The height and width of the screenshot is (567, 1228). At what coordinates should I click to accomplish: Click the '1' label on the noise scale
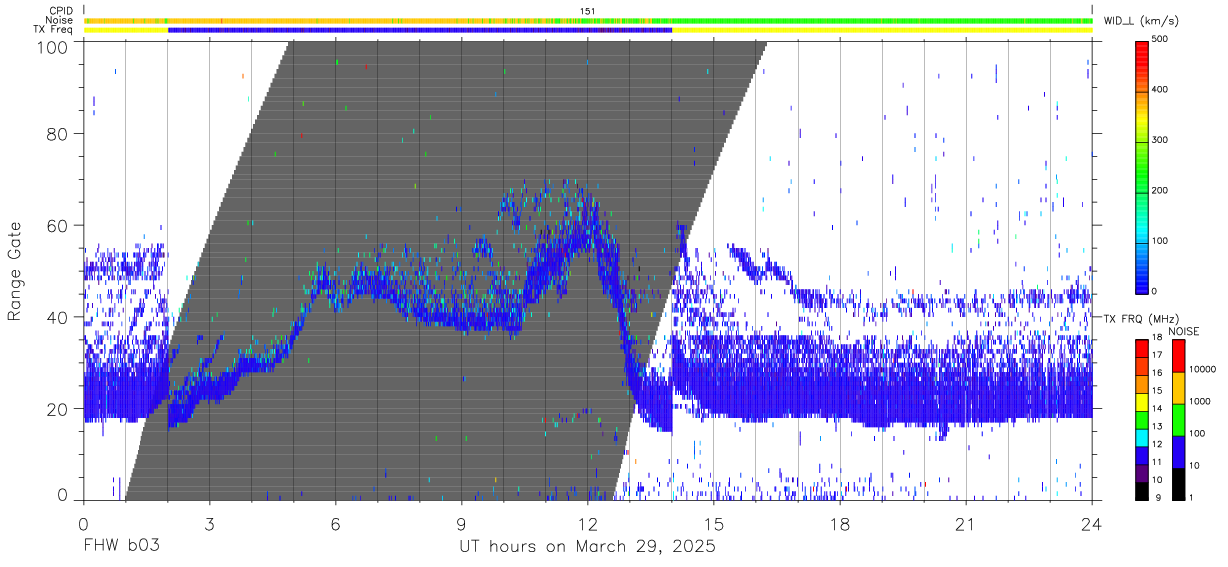pos(1191,497)
